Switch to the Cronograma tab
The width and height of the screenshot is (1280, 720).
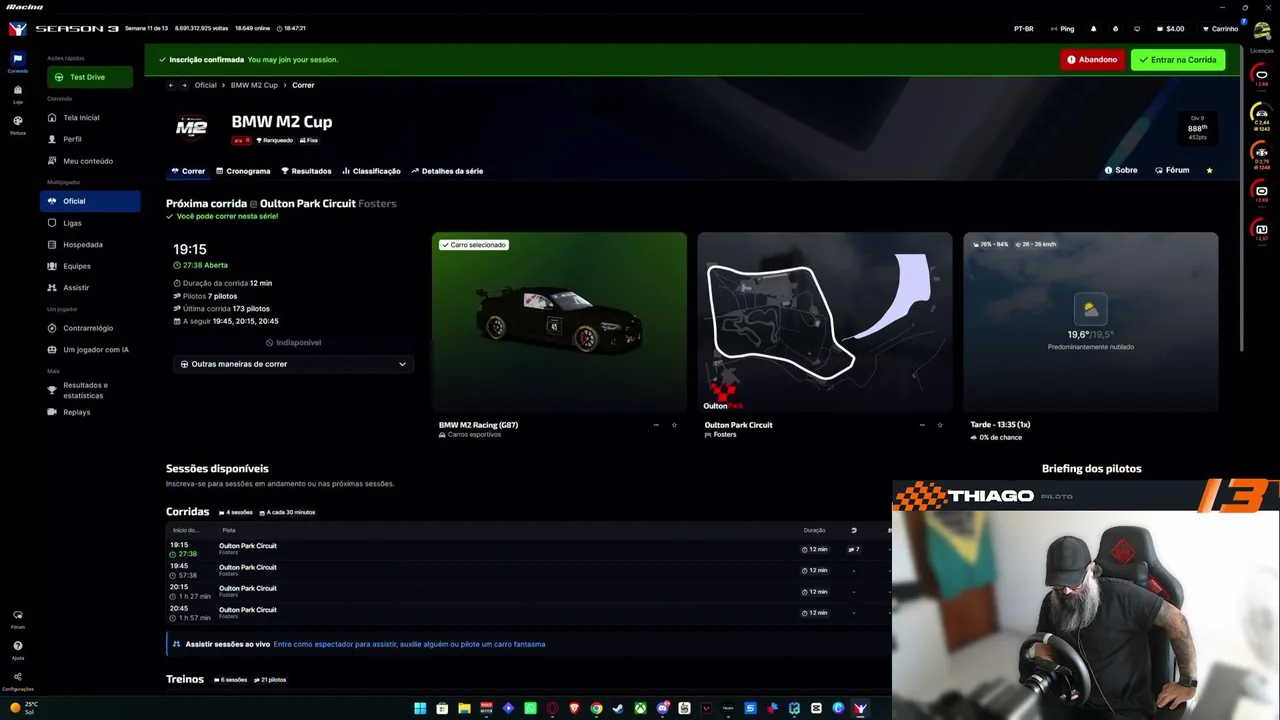pos(243,171)
